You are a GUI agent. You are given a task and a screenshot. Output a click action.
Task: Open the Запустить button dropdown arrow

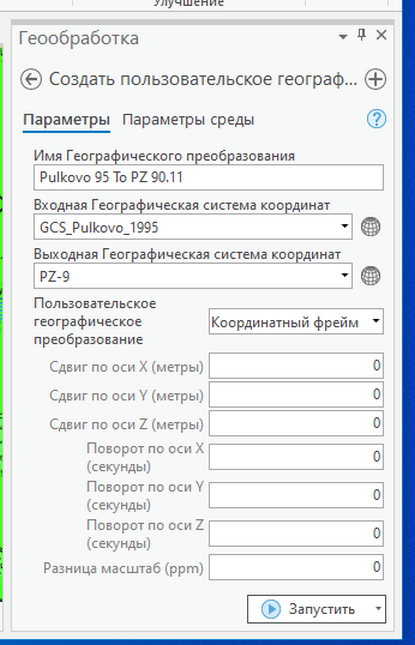(x=378, y=608)
